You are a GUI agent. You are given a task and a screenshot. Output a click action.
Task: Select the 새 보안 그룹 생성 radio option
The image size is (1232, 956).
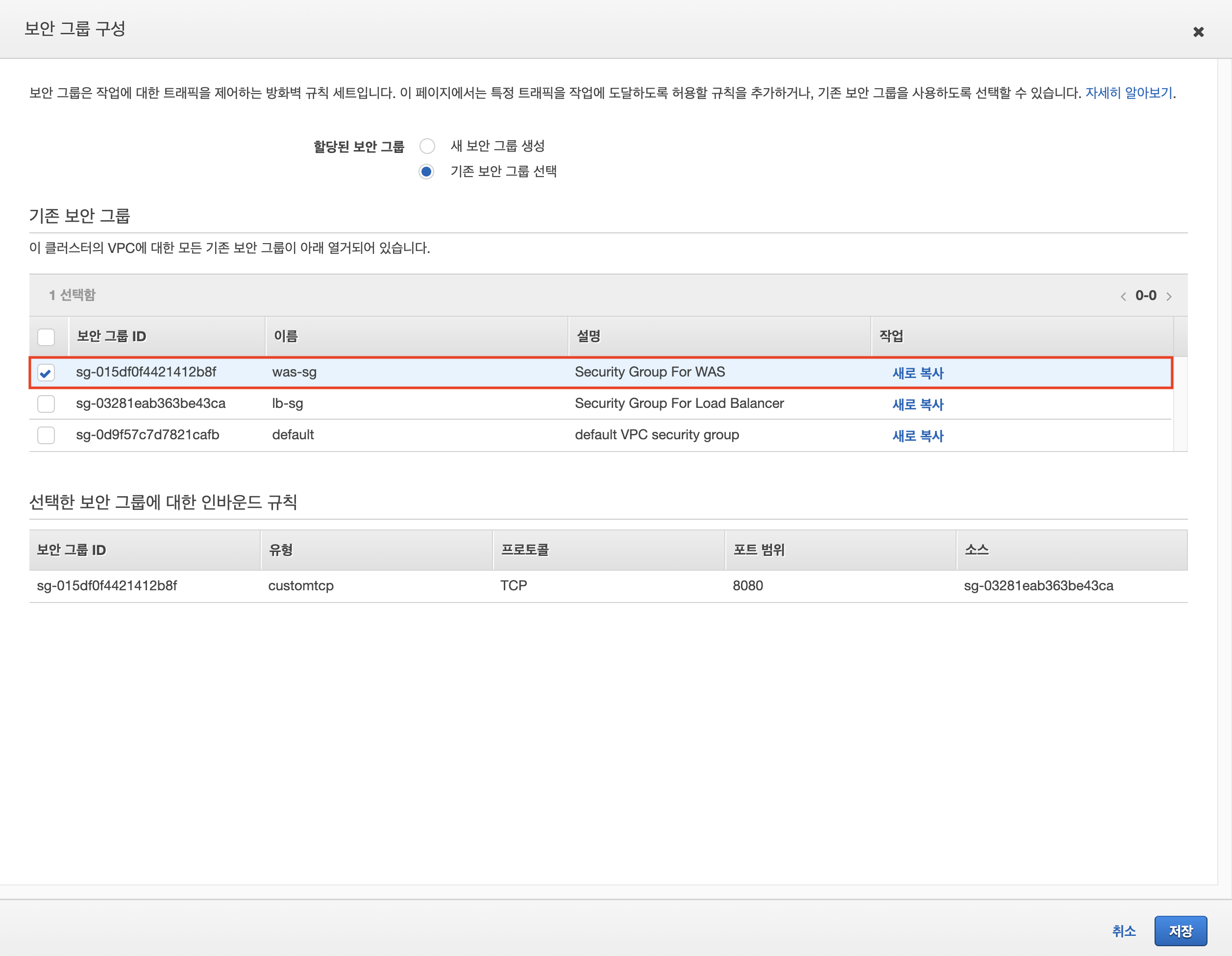point(427,146)
